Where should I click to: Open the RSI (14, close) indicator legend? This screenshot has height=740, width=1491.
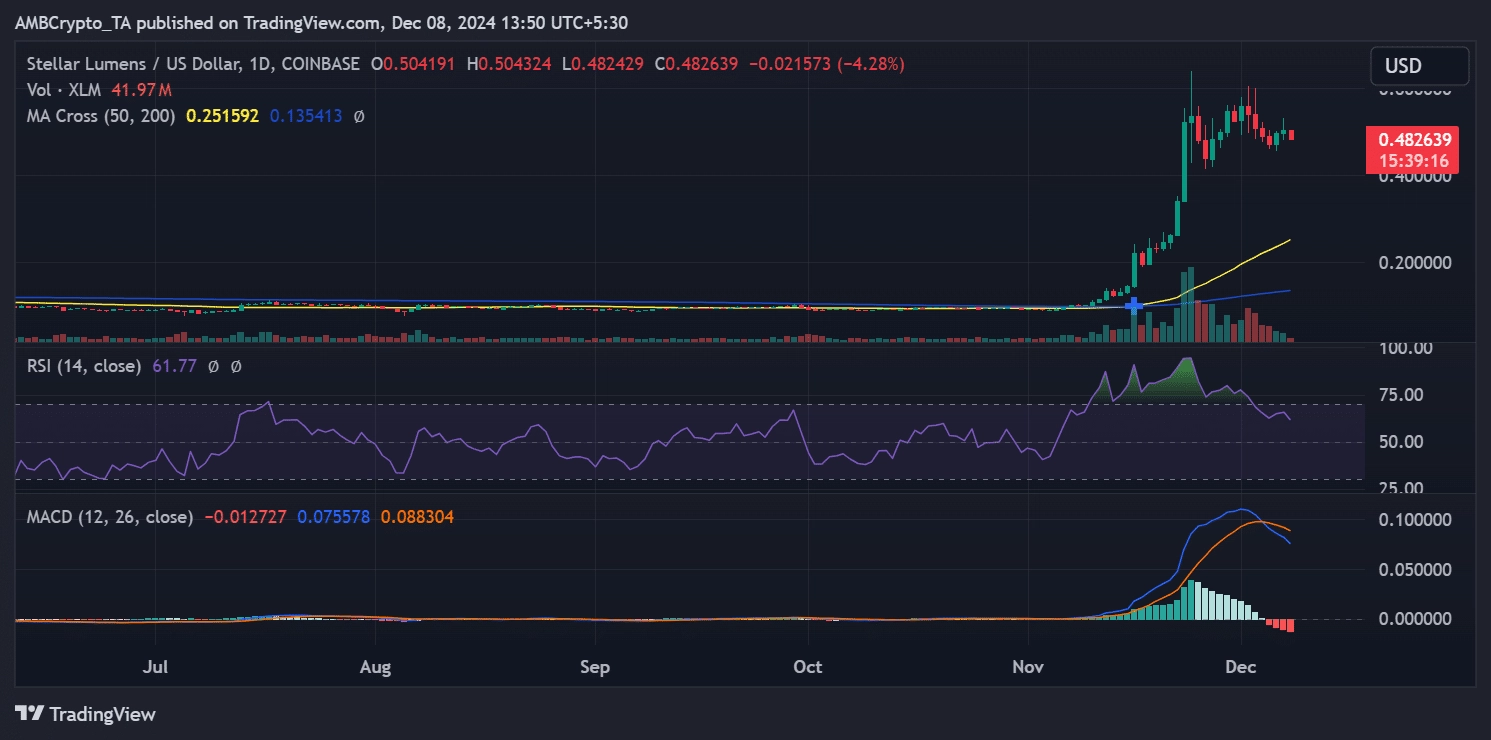click(84, 366)
